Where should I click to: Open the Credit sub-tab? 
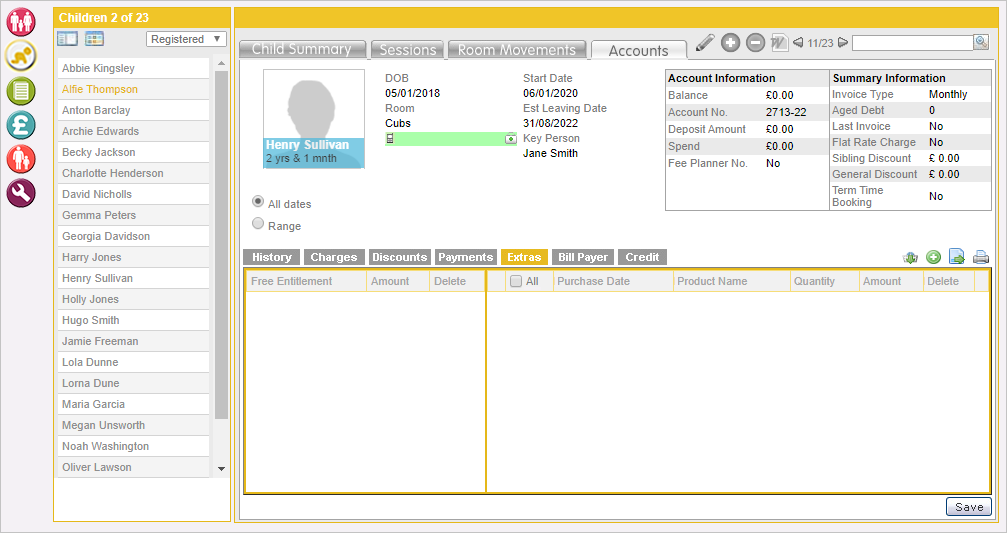[x=642, y=257]
